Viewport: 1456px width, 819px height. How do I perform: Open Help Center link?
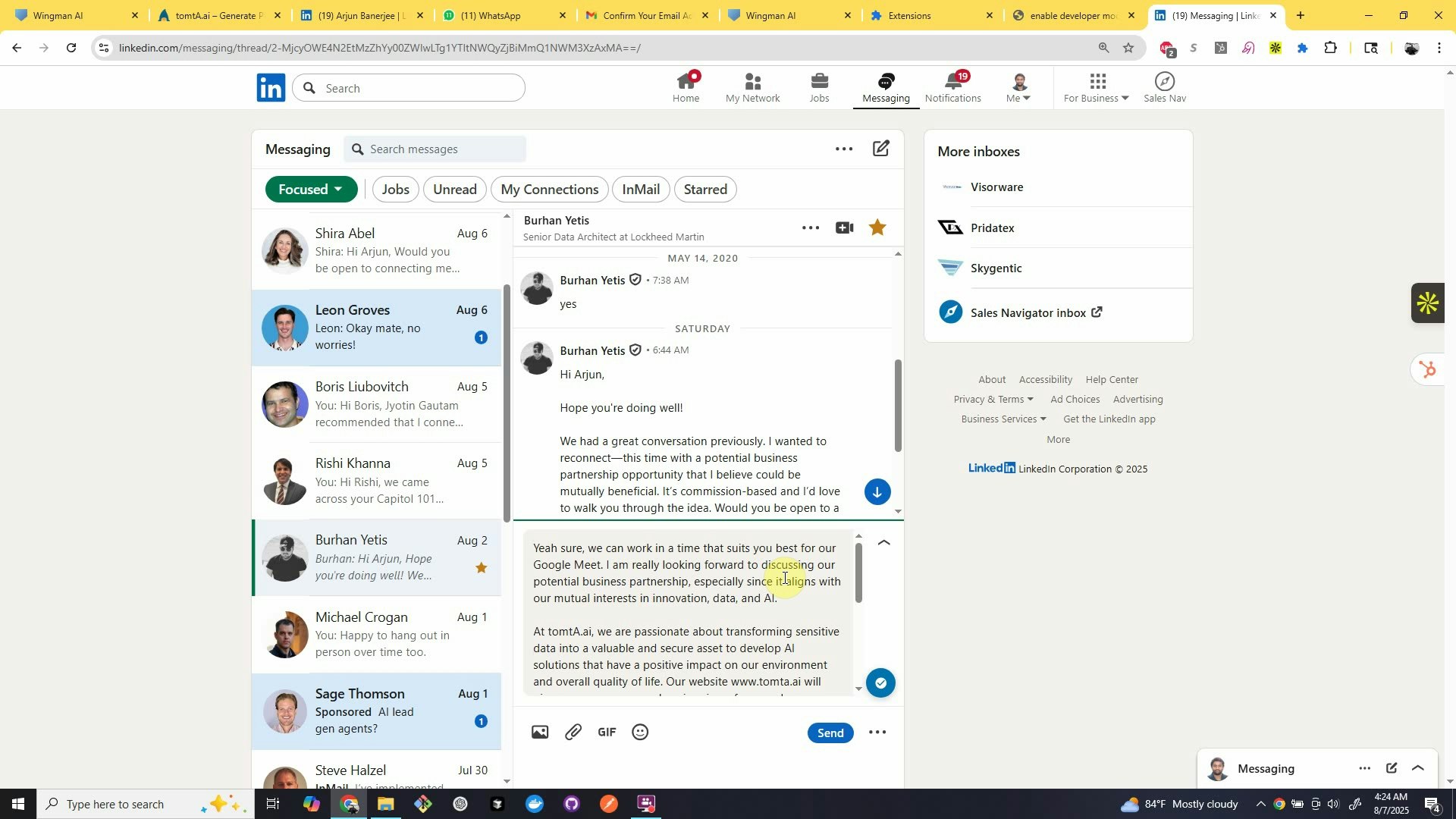(1112, 380)
